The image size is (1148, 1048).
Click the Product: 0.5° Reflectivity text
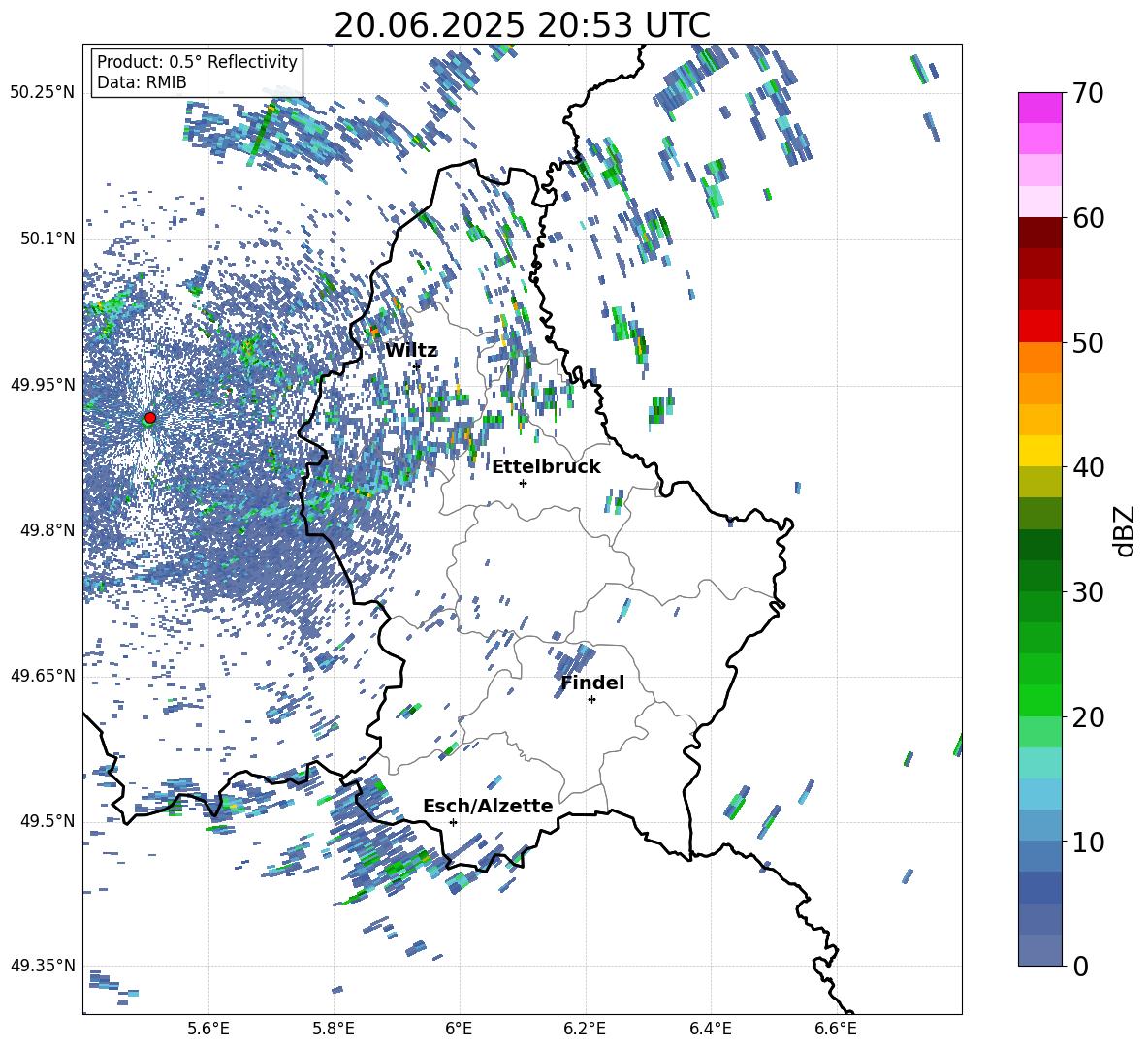tap(197, 61)
